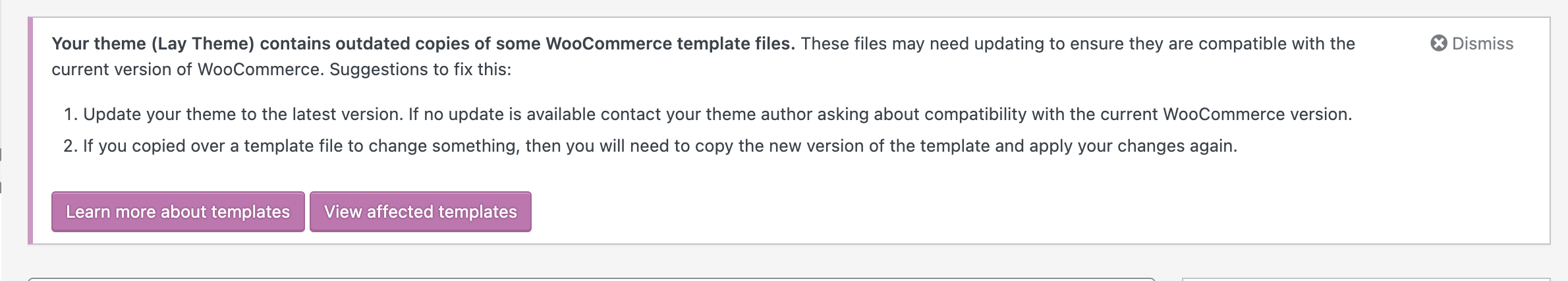Image resolution: width=1568 pixels, height=281 pixels.
Task: Click the "2." list number marker
Action: [70, 146]
